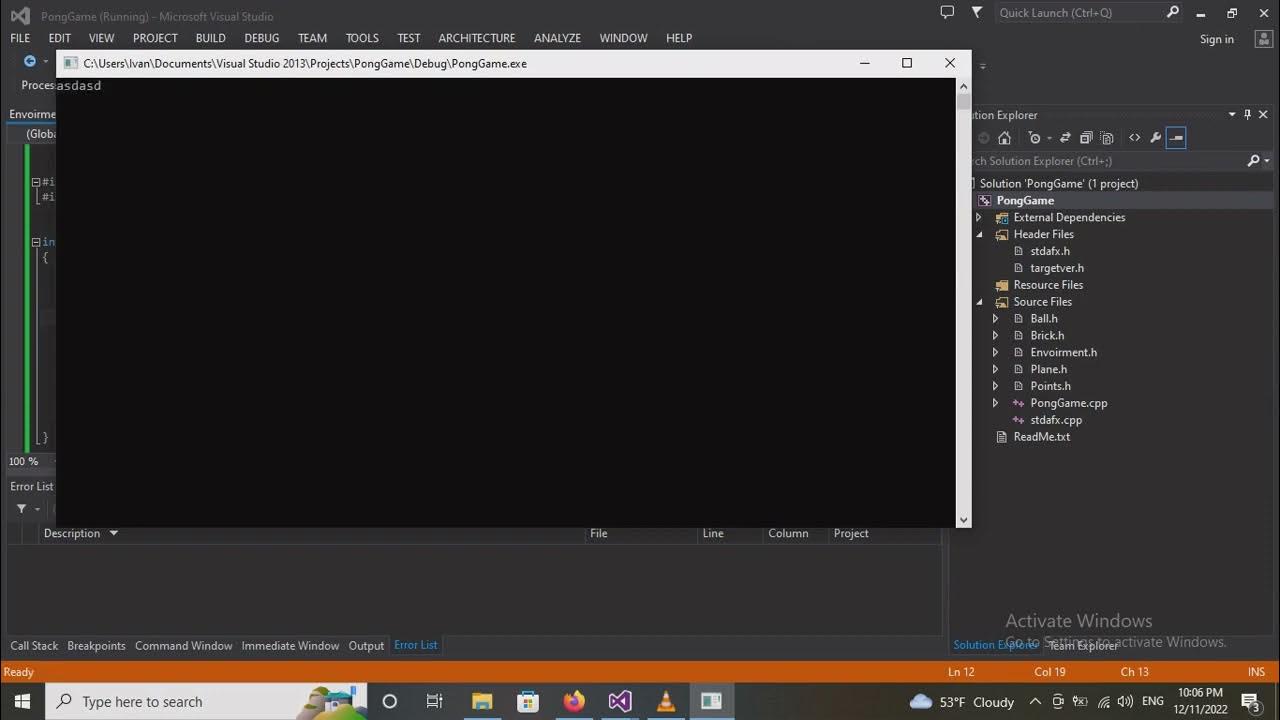
Task: Switch to the Call Stack tab
Action: coord(34,646)
